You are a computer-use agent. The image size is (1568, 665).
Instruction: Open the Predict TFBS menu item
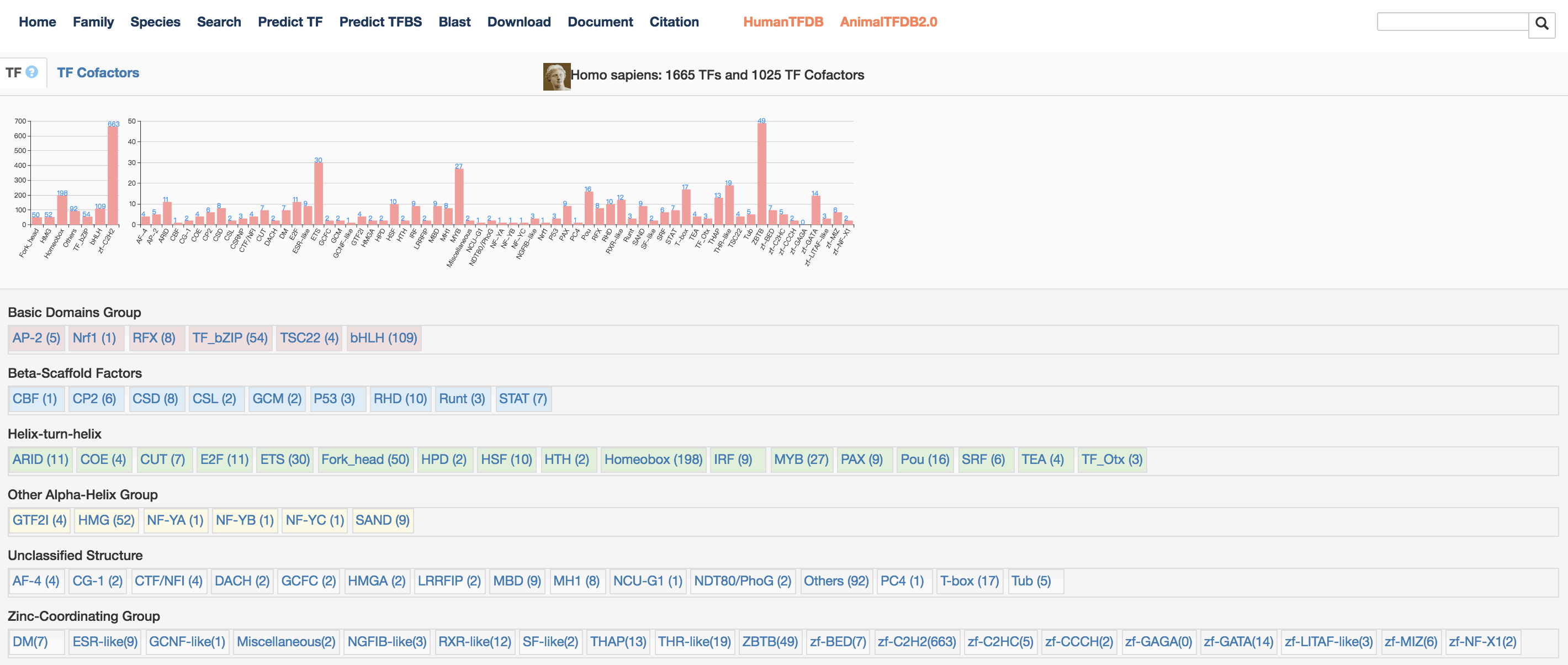(x=380, y=22)
